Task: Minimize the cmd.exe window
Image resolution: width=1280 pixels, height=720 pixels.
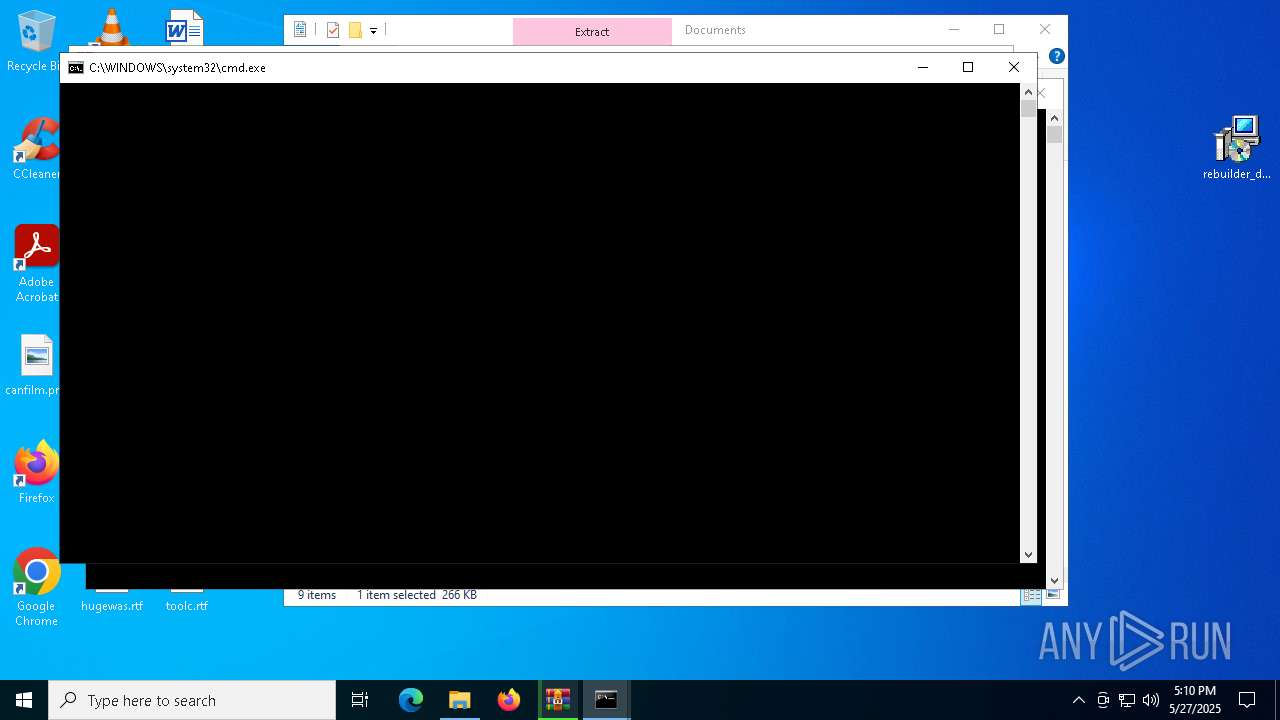Action: (x=923, y=67)
